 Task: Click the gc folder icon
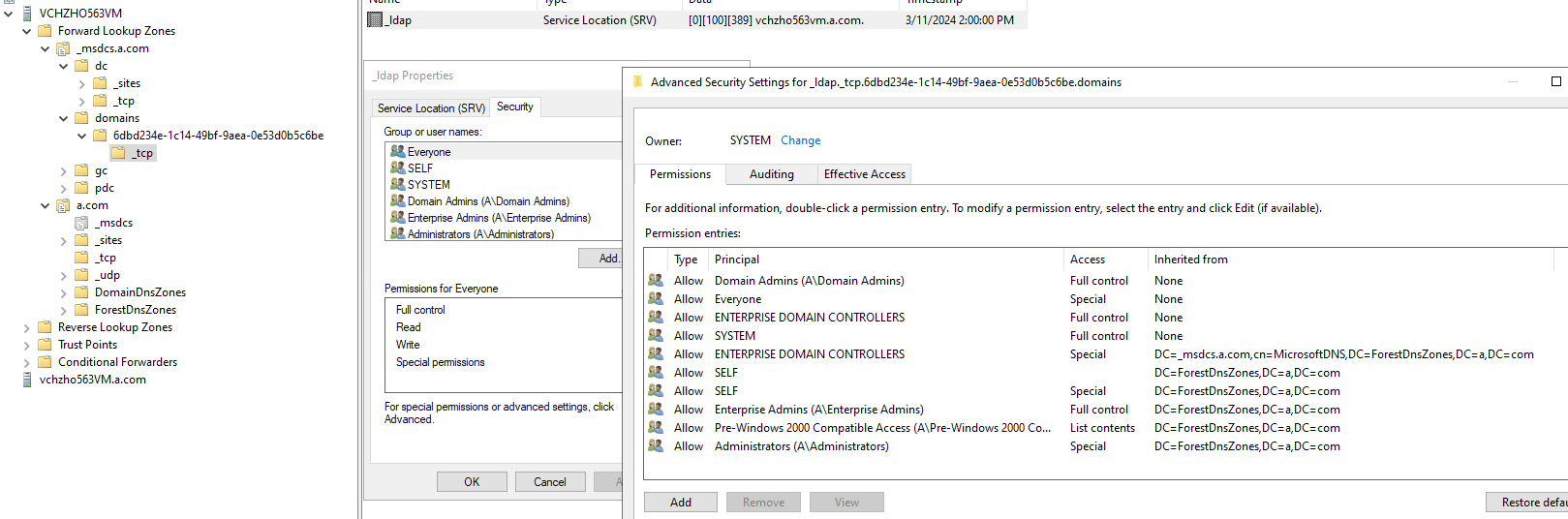click(x=81, y=170)
